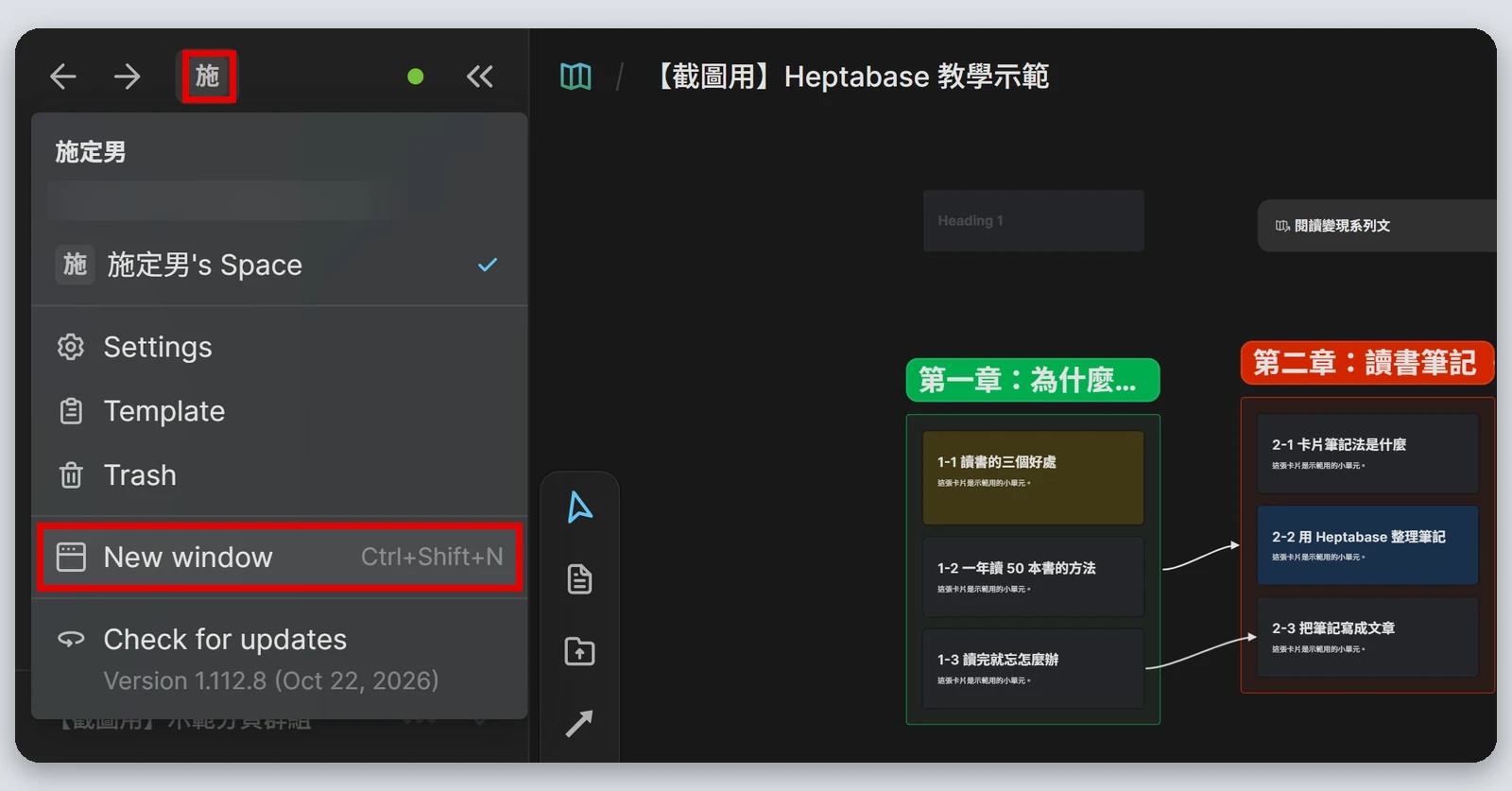This screenshot has width=1512, height=791.
Task: Click the Check for updates cloud icon
Action: pyautogui.click(x=71, y=639)
